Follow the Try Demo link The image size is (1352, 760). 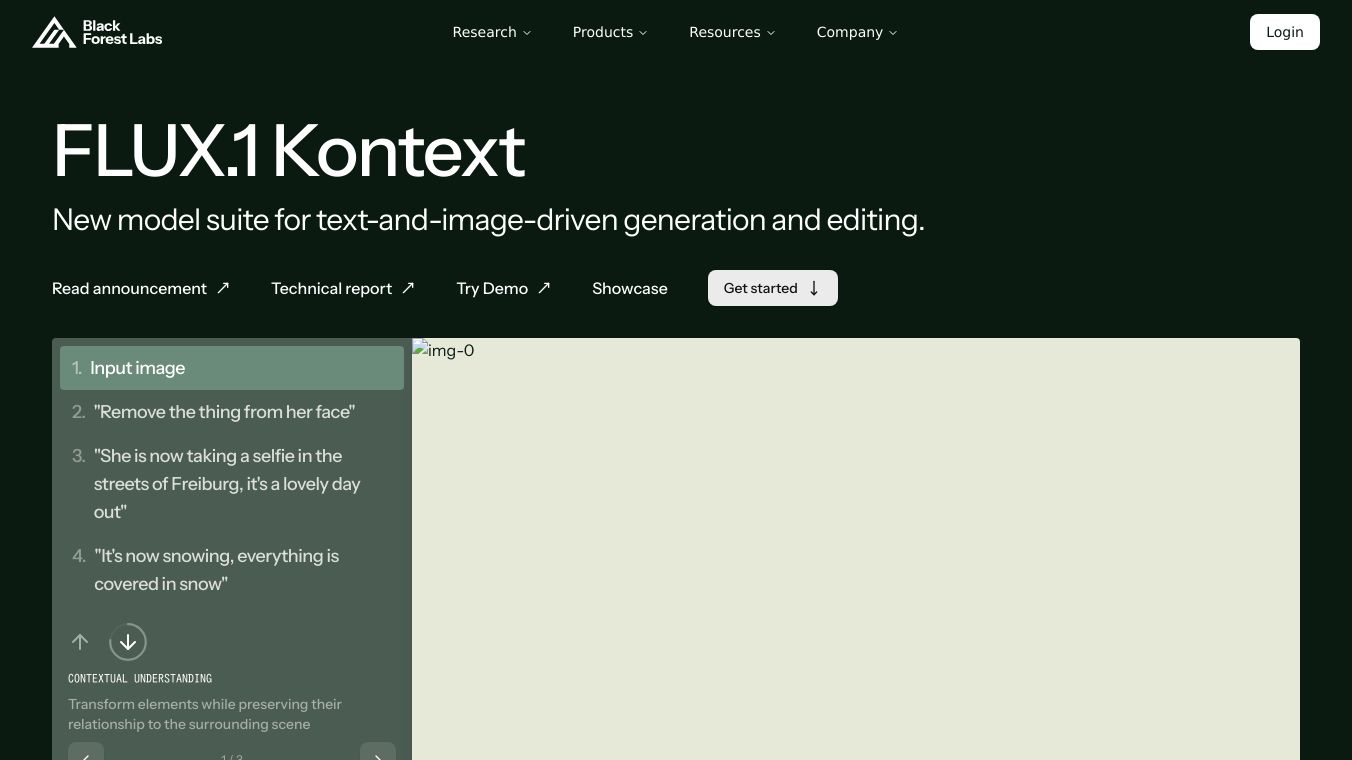click(504, 288)
